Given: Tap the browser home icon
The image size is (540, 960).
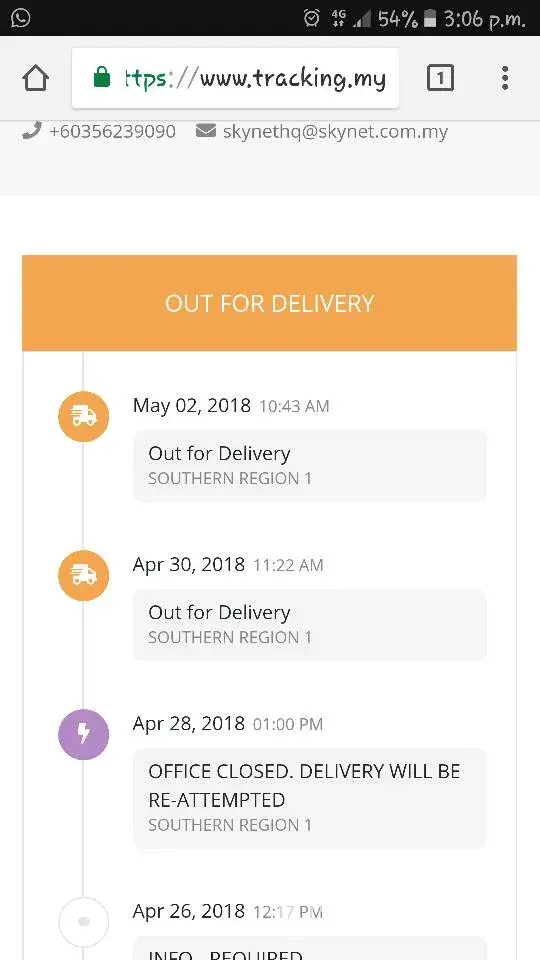Looking at the screenshot, I should coord(36,78).
